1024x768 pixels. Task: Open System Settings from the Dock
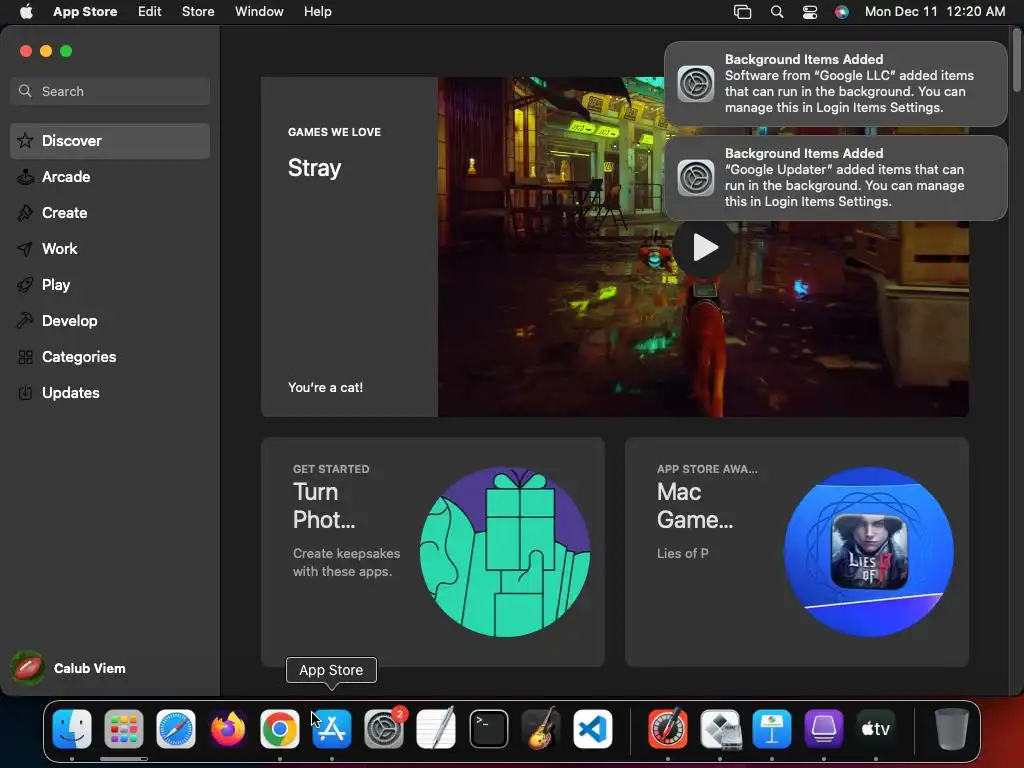384,728
